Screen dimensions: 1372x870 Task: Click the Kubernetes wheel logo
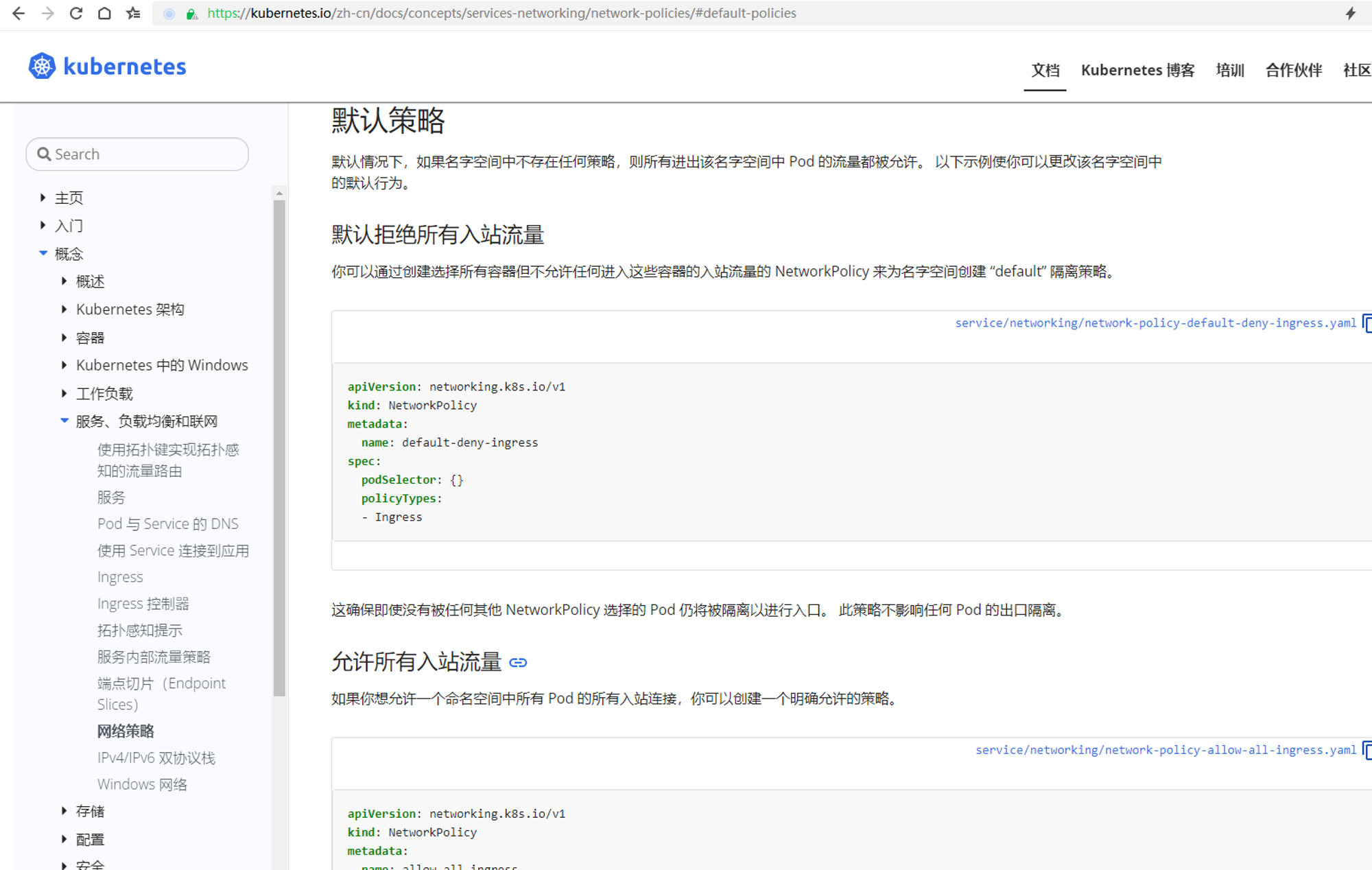pyautogui.click(x=42, y=66)
